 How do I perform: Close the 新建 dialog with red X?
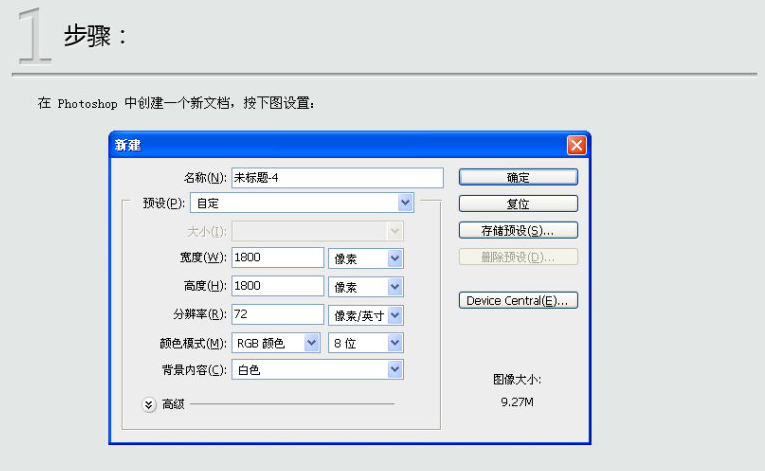click(x=576, y=145)
